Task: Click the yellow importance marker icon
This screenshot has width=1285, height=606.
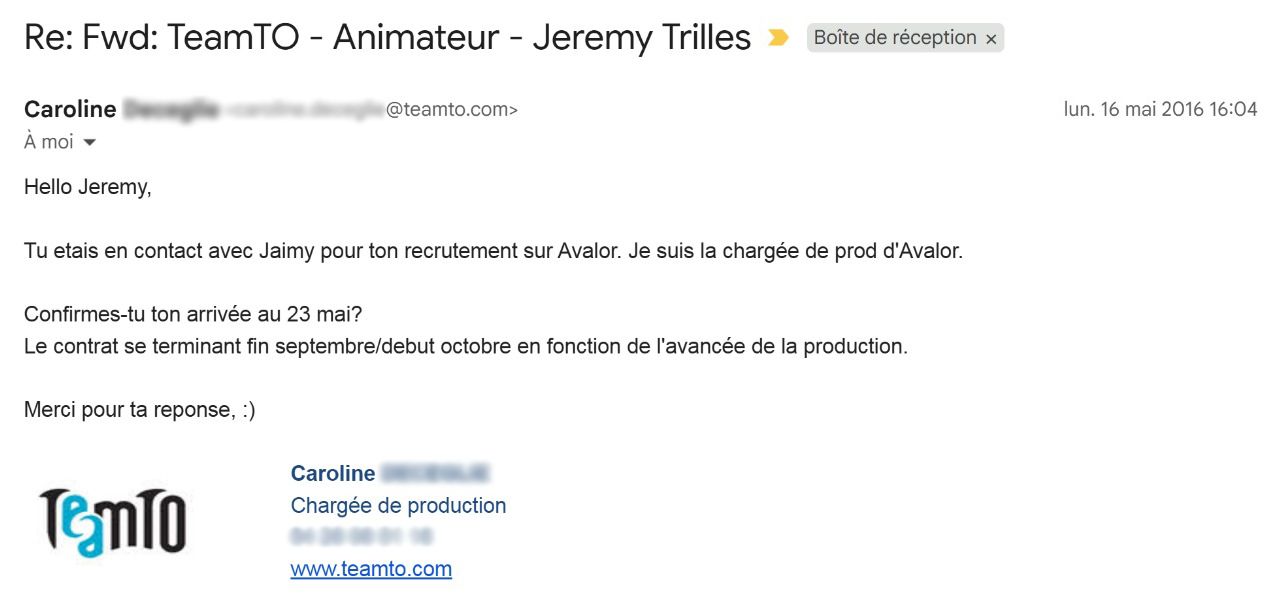Action: tap(778, 38)
